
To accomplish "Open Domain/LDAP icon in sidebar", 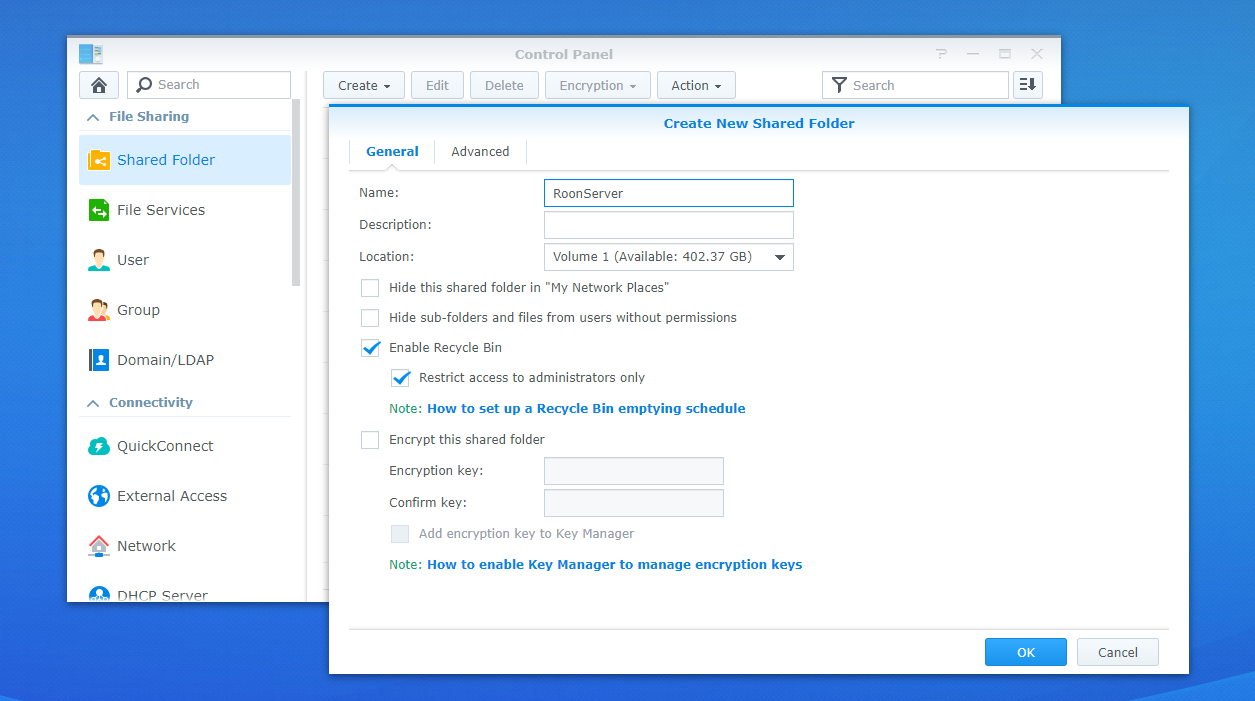I will 99,360.
